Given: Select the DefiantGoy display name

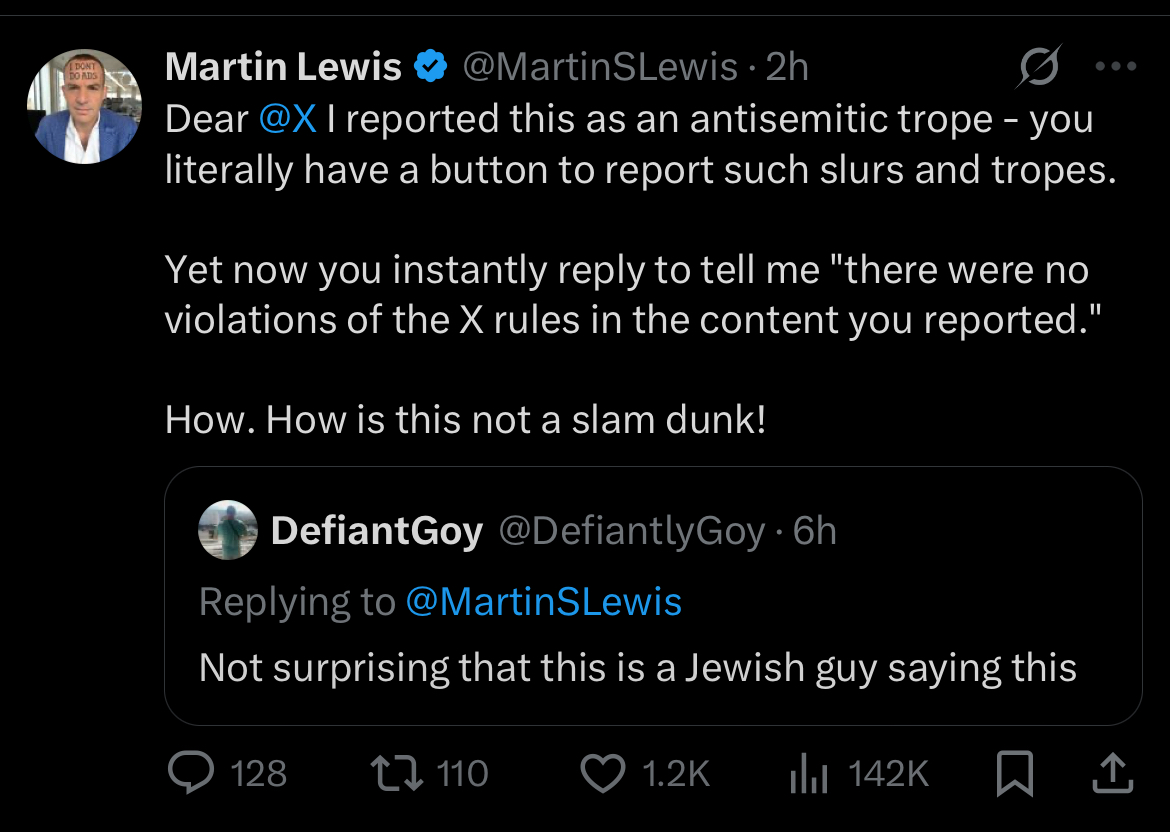Looking at the screenshot, I should coord(376,531).
